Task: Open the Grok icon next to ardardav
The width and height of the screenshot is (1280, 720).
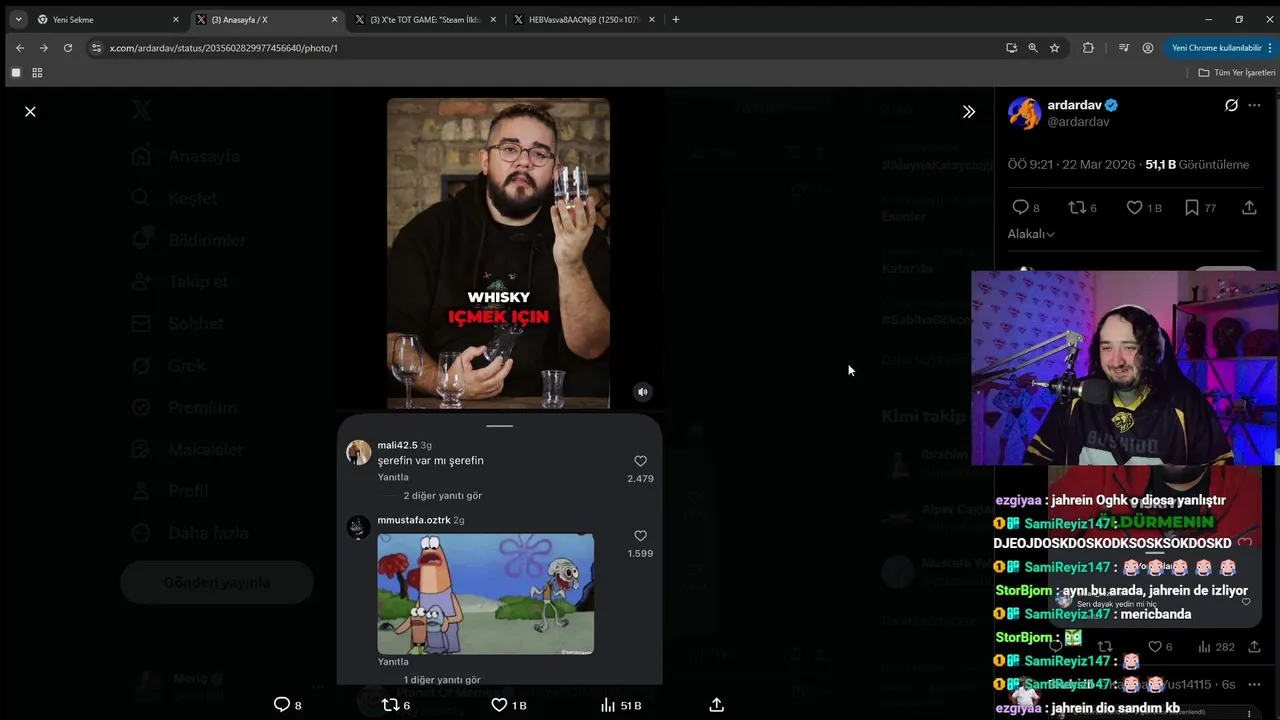Action: click(1231, 105)
